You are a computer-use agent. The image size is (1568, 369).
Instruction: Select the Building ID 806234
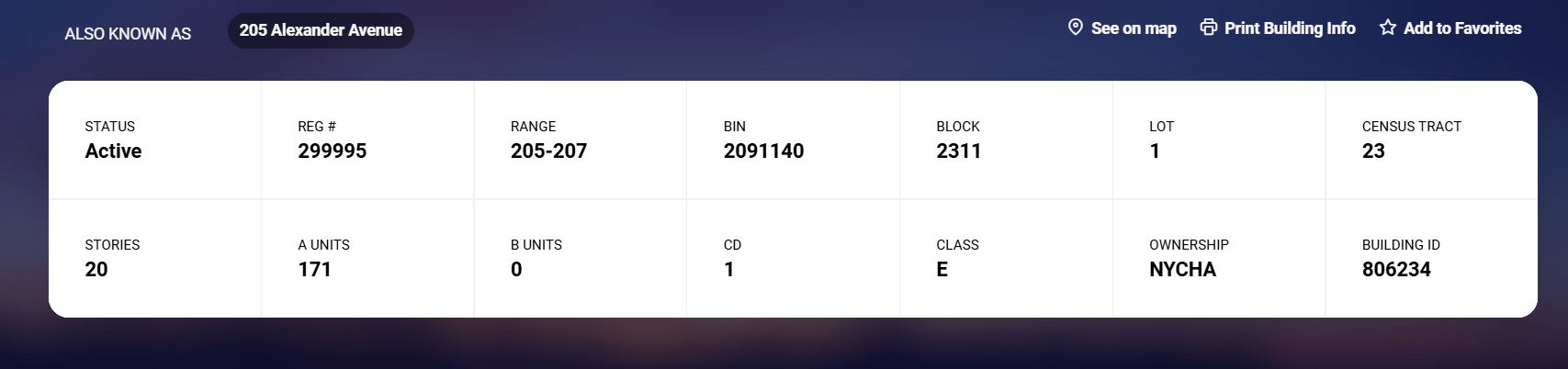1396,270
